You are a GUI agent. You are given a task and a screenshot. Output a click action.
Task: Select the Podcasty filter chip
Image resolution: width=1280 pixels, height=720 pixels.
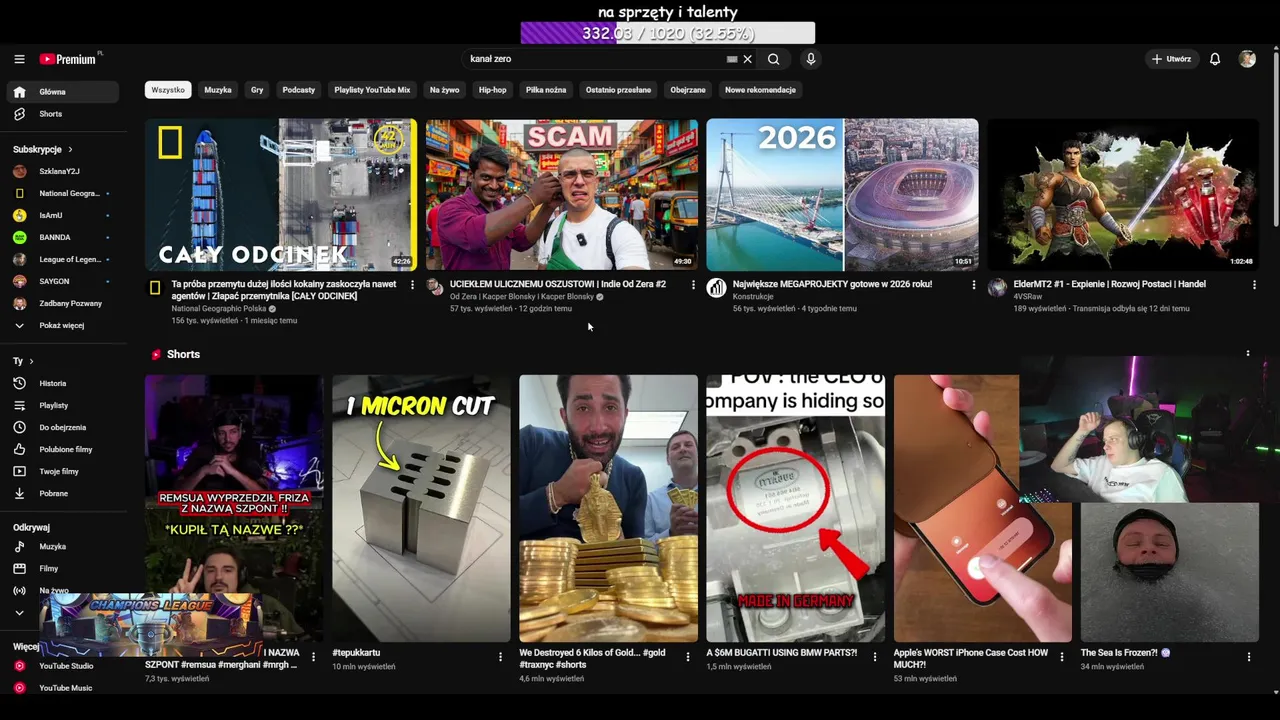[x=299, y=90]
